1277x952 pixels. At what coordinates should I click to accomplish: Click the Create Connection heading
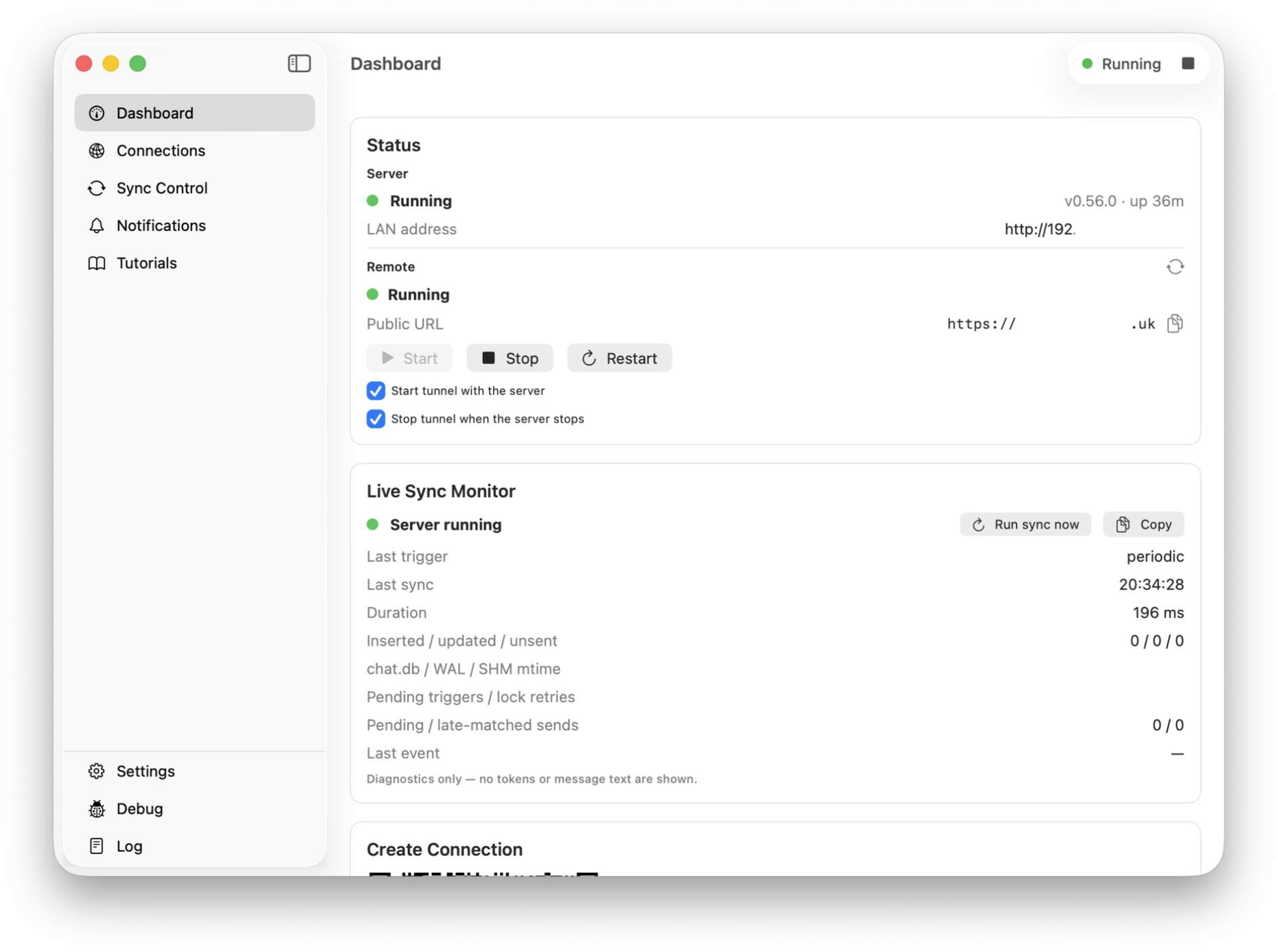point(444,849)
